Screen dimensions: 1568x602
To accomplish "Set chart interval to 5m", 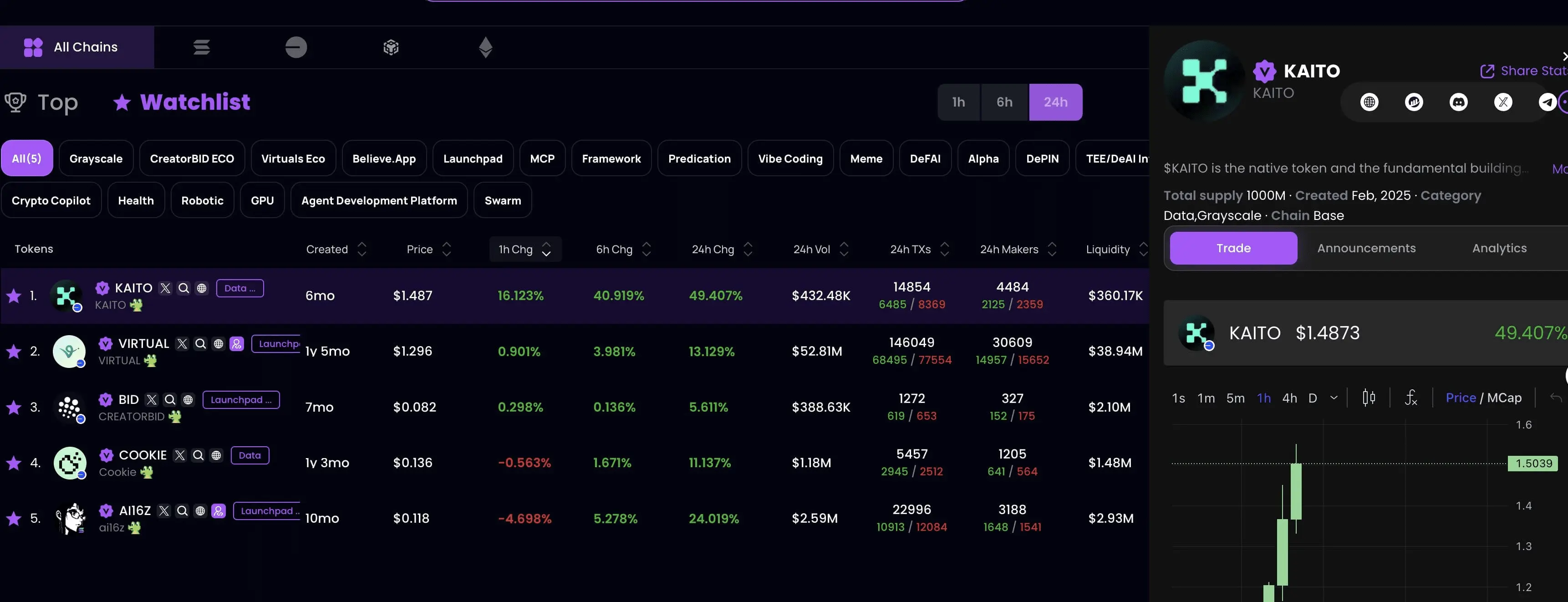I will click(x=1235, y=398).
